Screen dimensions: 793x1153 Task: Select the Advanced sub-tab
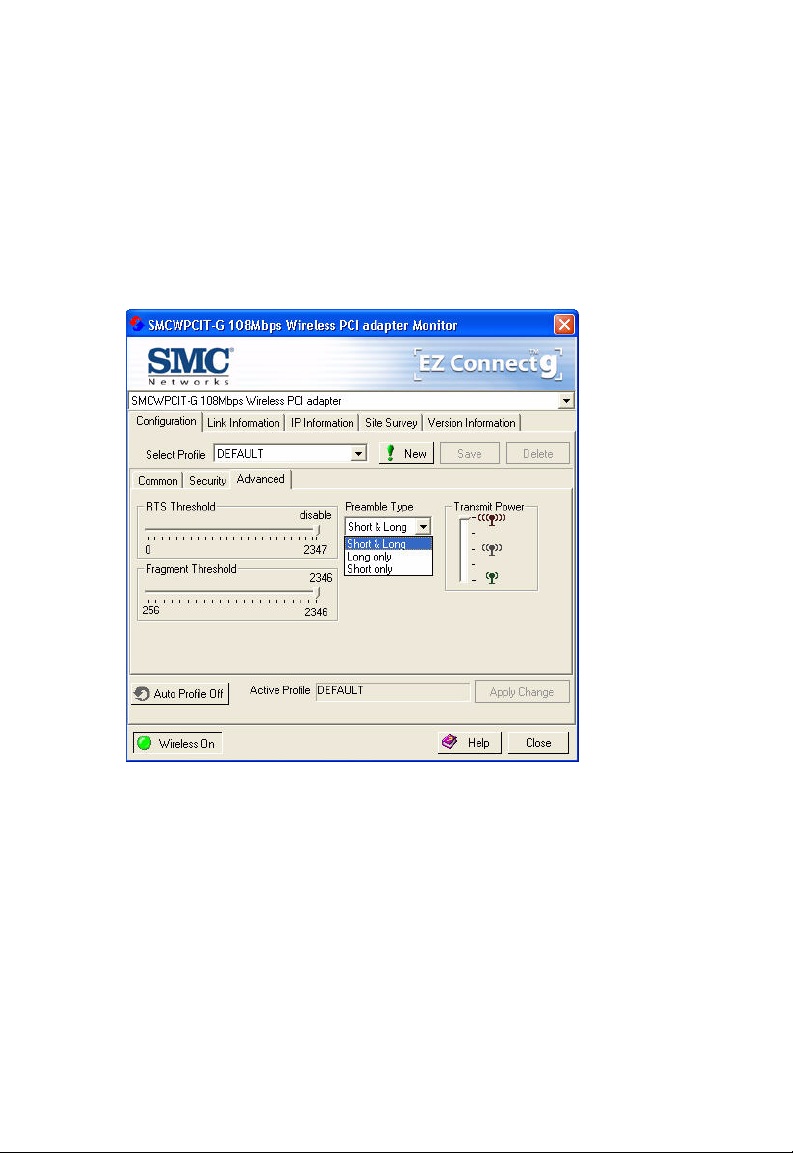(261, 479)
